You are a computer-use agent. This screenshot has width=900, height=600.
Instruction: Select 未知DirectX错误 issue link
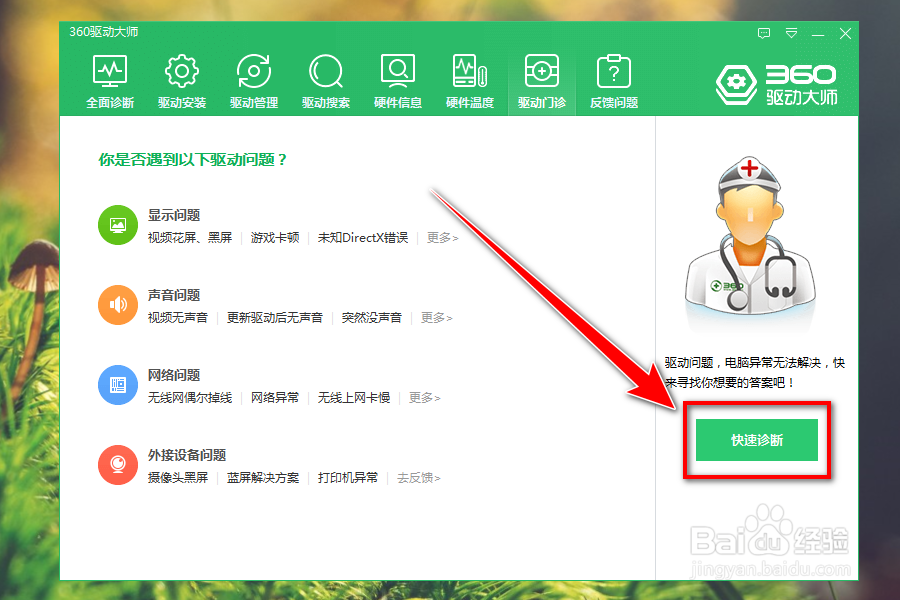[x=363, y=238]
